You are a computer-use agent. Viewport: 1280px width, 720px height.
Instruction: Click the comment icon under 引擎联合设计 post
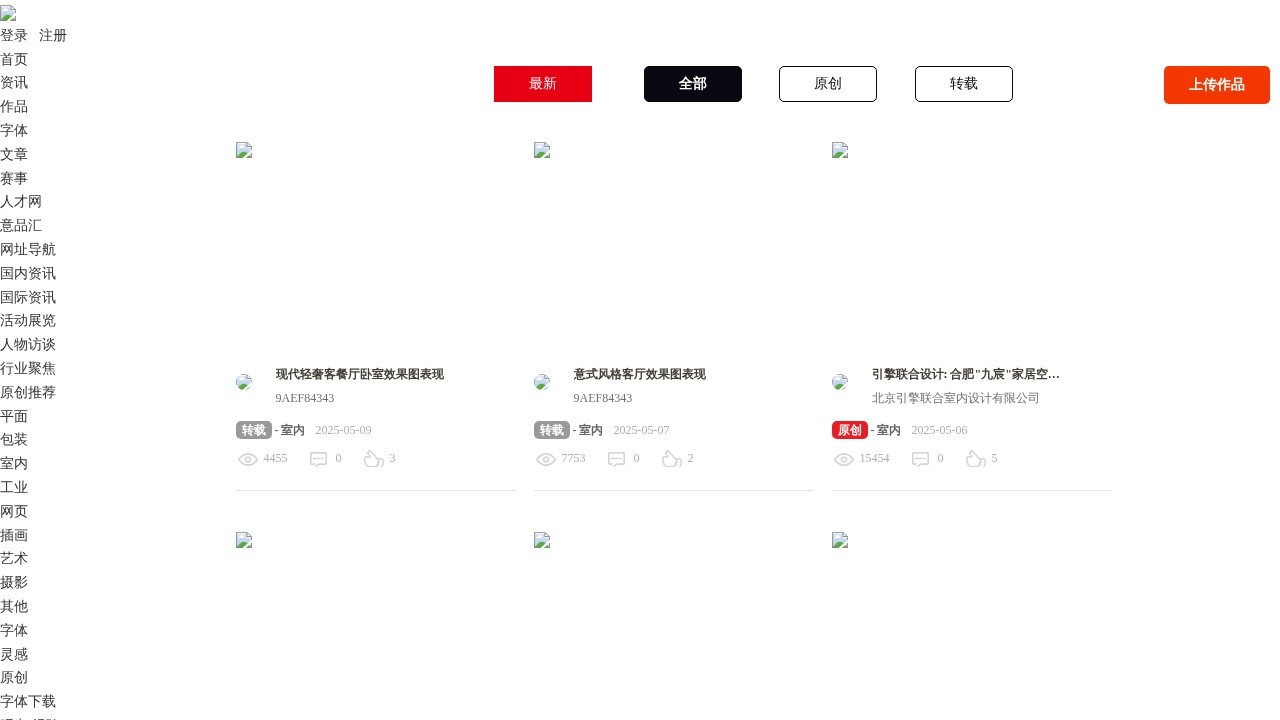point(920,459)
